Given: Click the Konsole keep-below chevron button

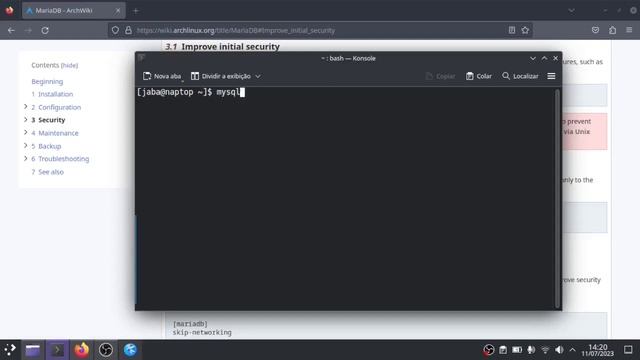Looking at the screenshot, I should pyautogui.click(x=533, y=58).
